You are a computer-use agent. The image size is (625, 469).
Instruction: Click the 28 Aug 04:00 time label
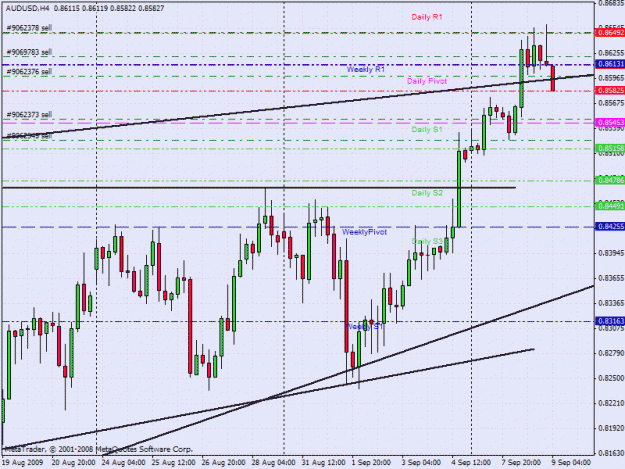(273, 463)
